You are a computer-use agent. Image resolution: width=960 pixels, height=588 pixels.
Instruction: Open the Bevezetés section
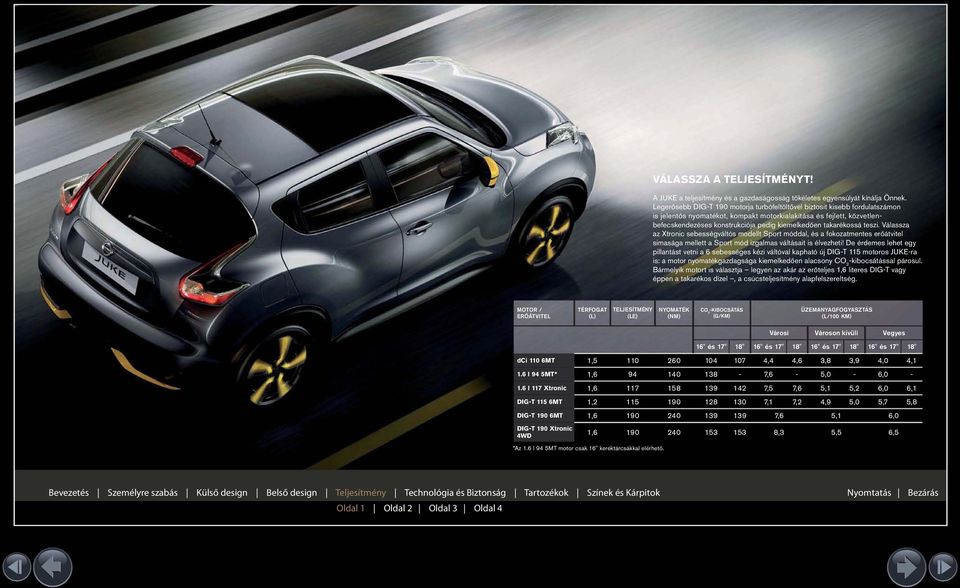(x=69, y=492)
